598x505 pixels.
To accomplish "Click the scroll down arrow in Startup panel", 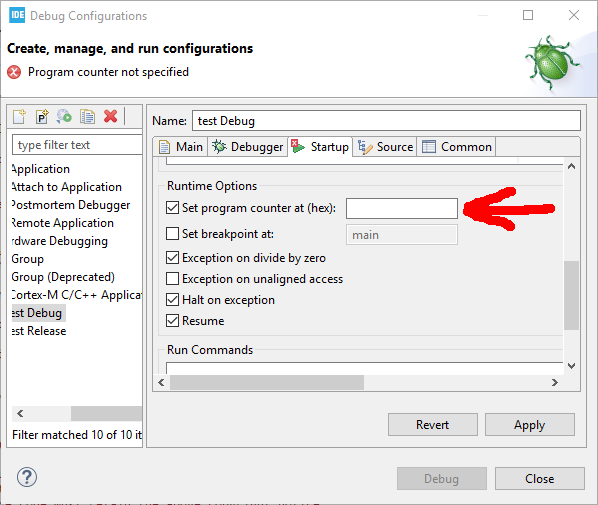I will (571, 366).
